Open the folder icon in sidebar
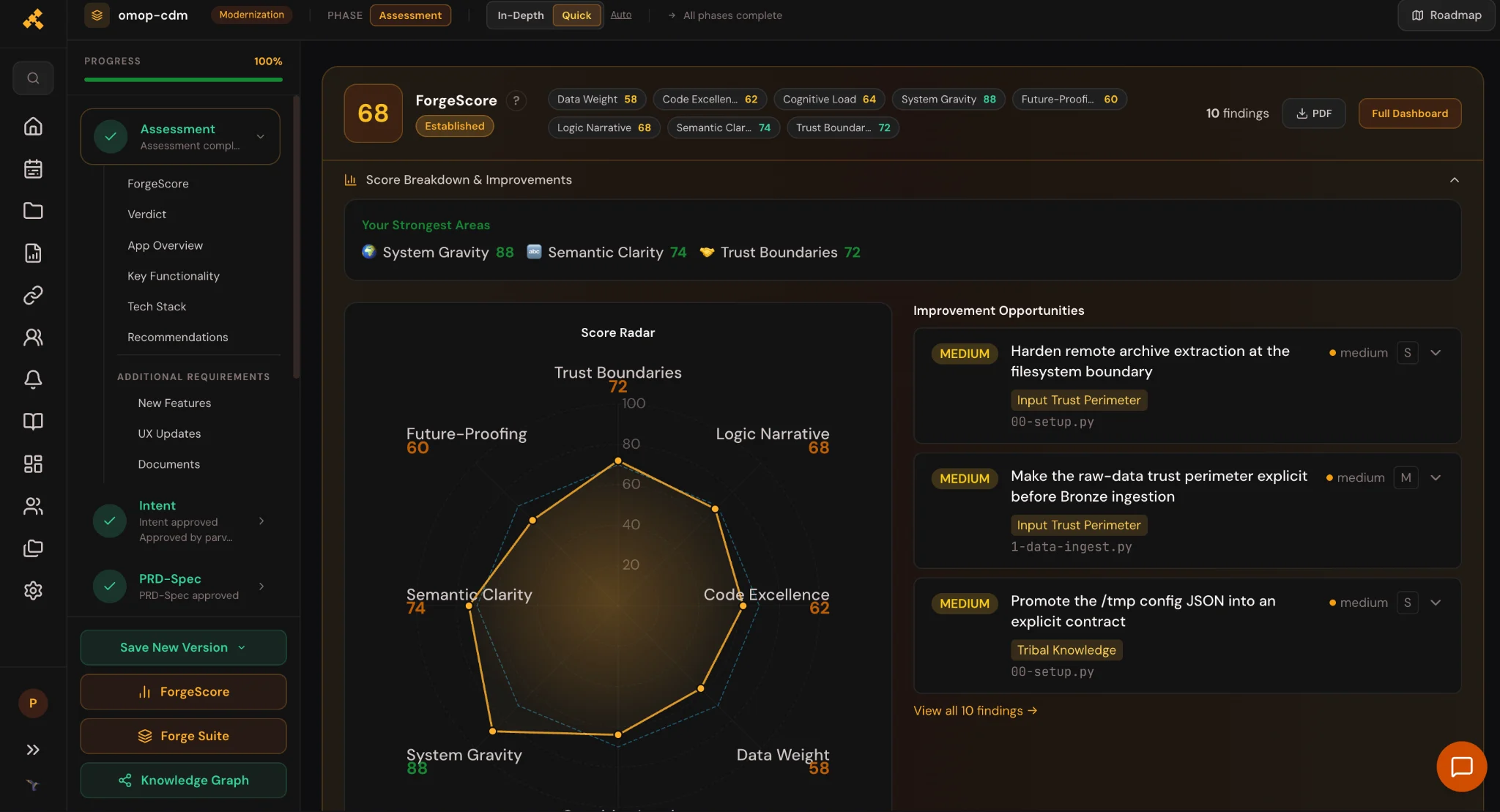 (33, 211)
